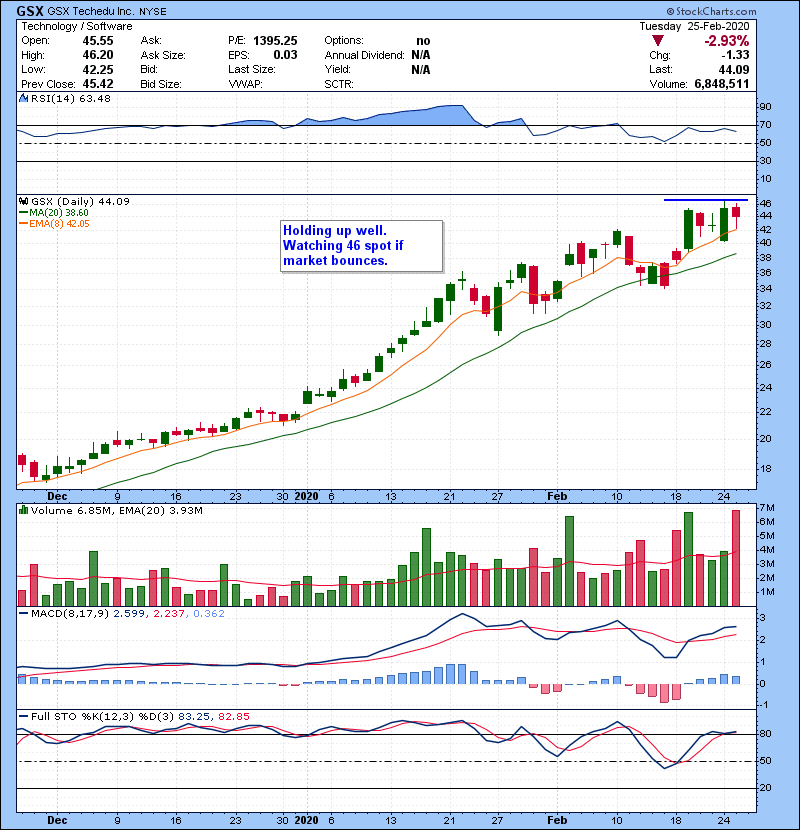Click the GSX ticker symbol in header

[x=30, y=11]
